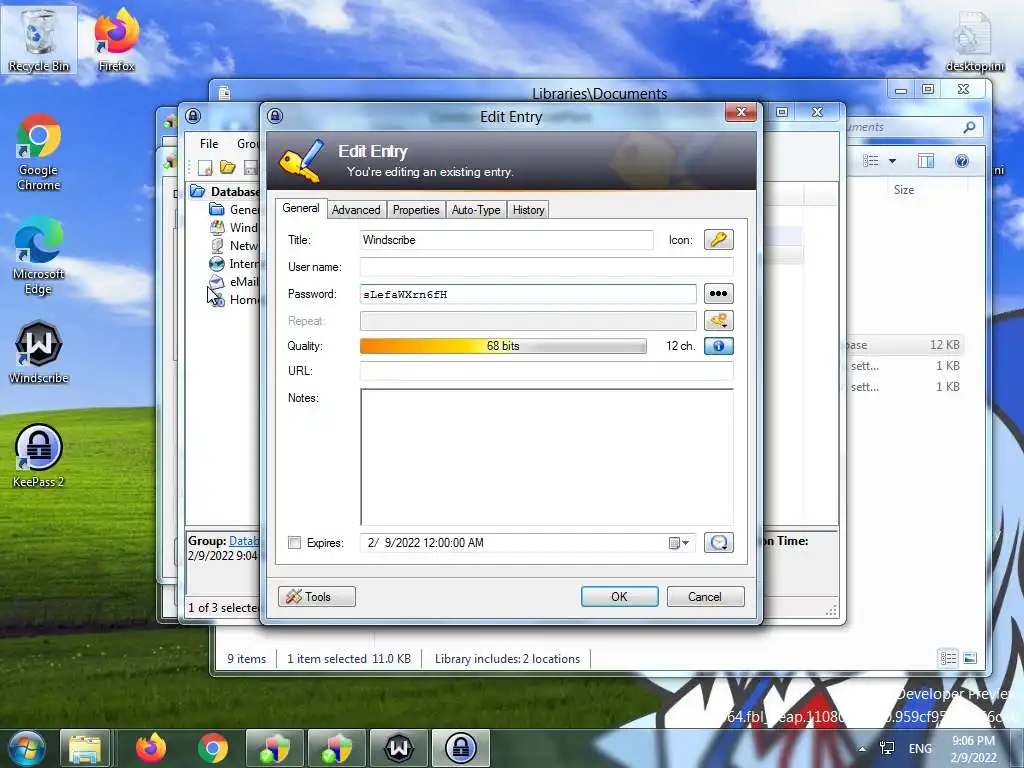Open the generate password key button
The height and width of the screenshot is (768, 1024).
pos(718,321)
